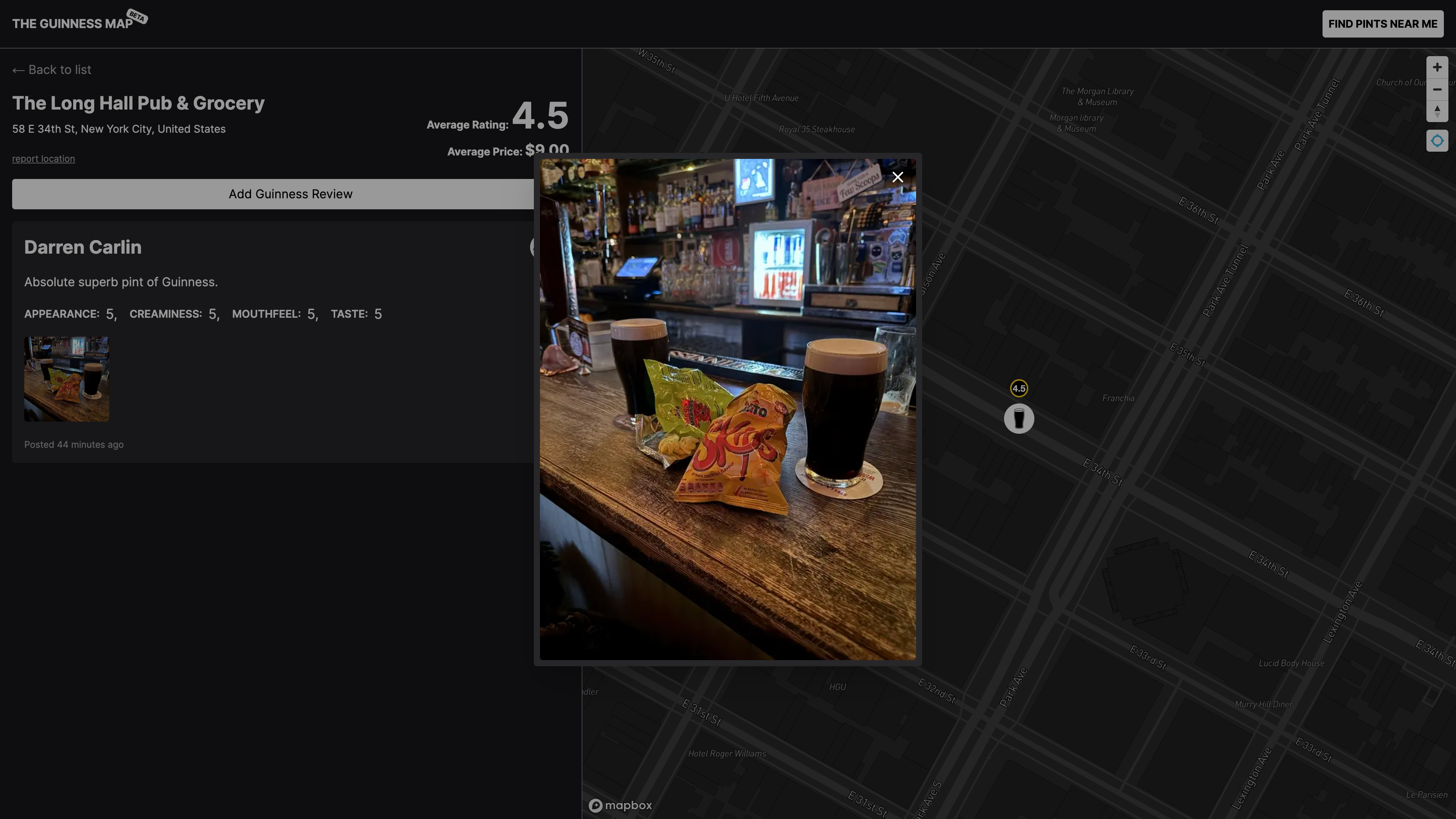1456x819 pixels.
Task: Locate me with the geolocate icon
Action: pos(1437,141)
